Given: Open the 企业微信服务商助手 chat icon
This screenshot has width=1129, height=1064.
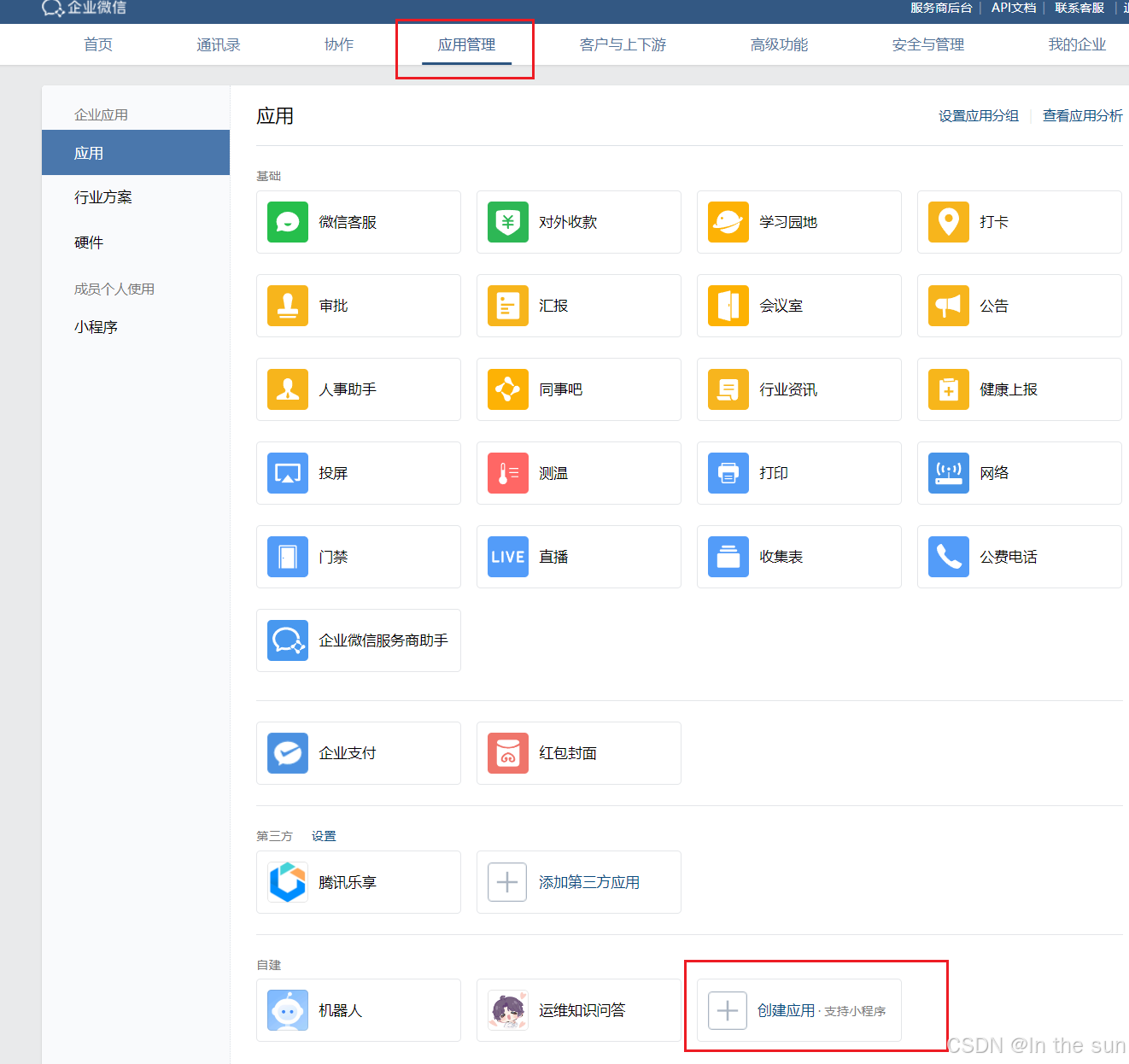Looking at the screenshot, I should click(x=288, y=640).
